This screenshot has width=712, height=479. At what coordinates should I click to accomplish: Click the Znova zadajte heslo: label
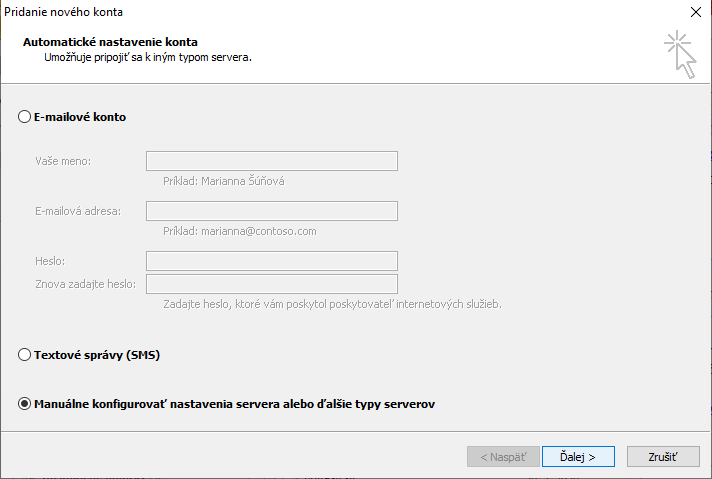pyautogui.click(x=85, y=284)
